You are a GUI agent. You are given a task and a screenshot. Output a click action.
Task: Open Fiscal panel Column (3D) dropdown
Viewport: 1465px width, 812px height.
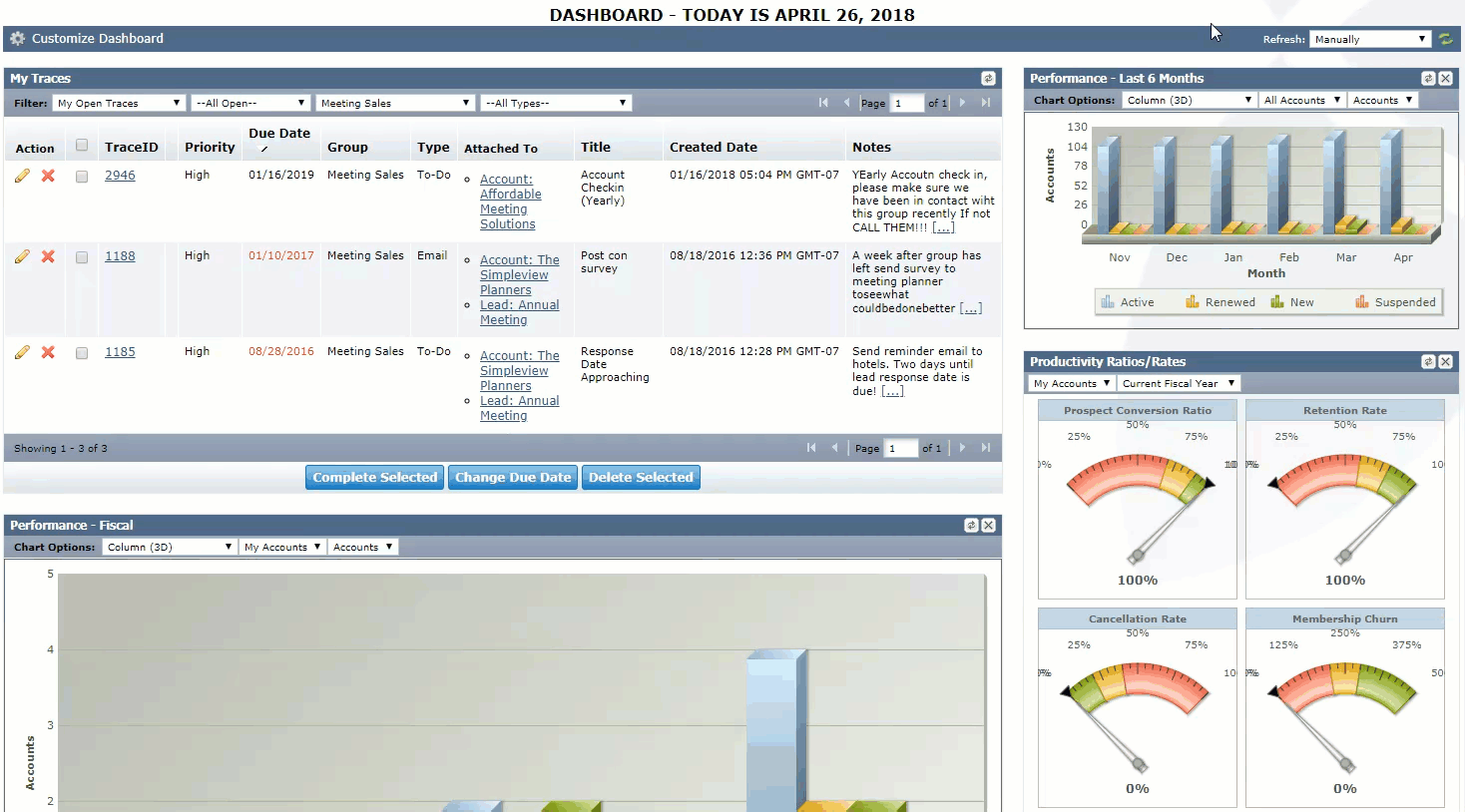pos(170,547)
